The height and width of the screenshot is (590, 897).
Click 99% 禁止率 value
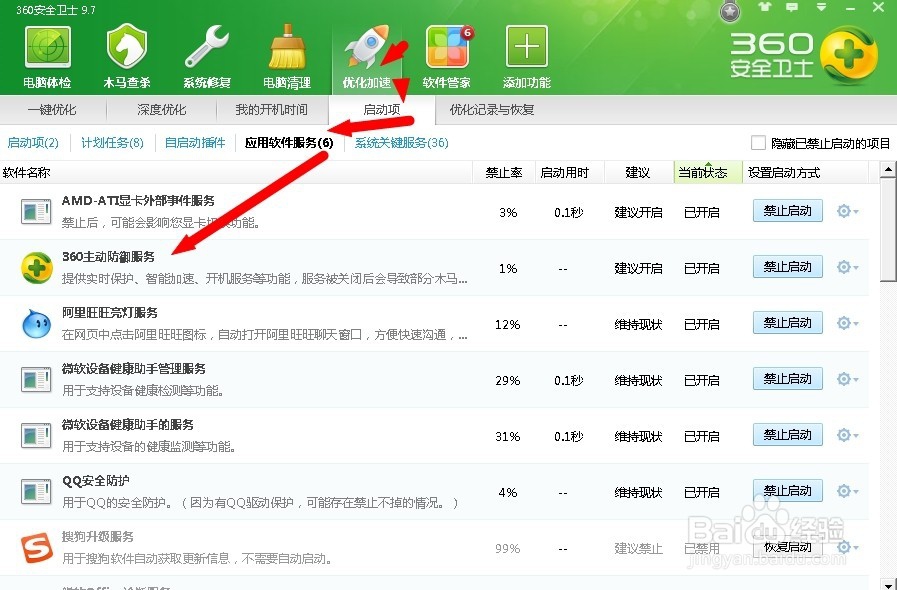tap(507, 548)
